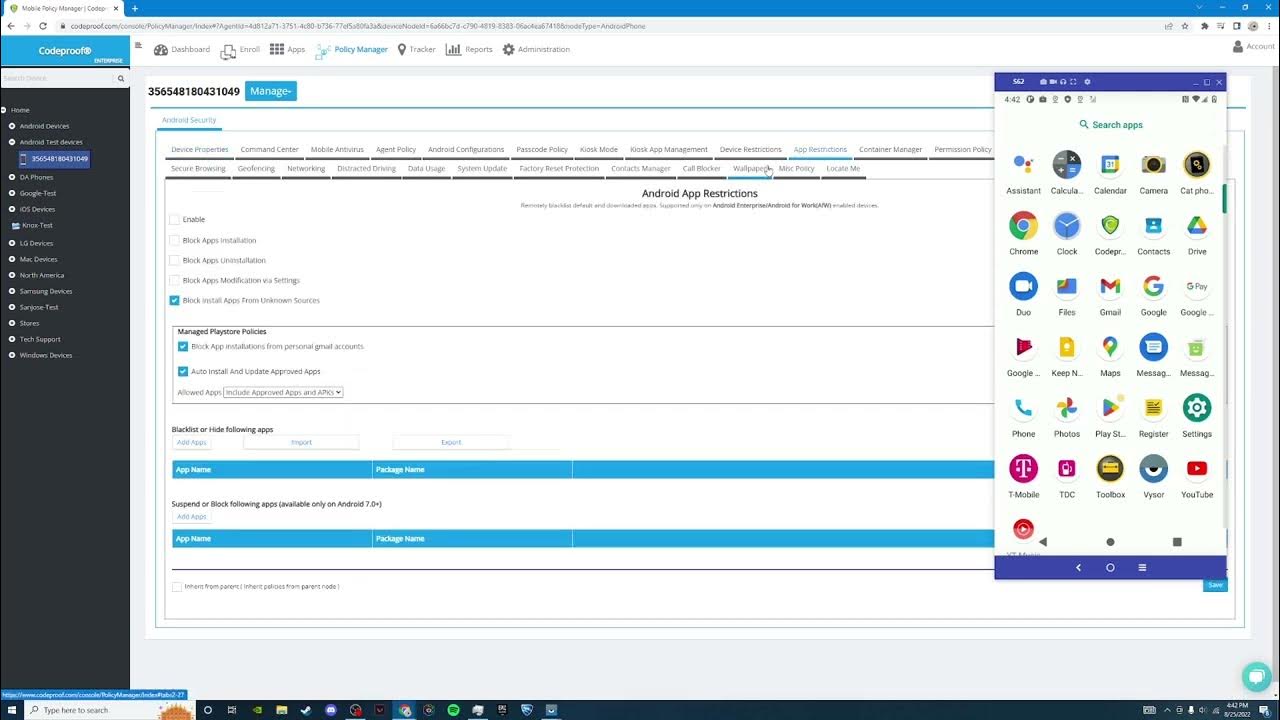This screenshot has width=1280, height=720.
Task: Go to Dashboard in top navigation
Action: click(x=182, y=49)
